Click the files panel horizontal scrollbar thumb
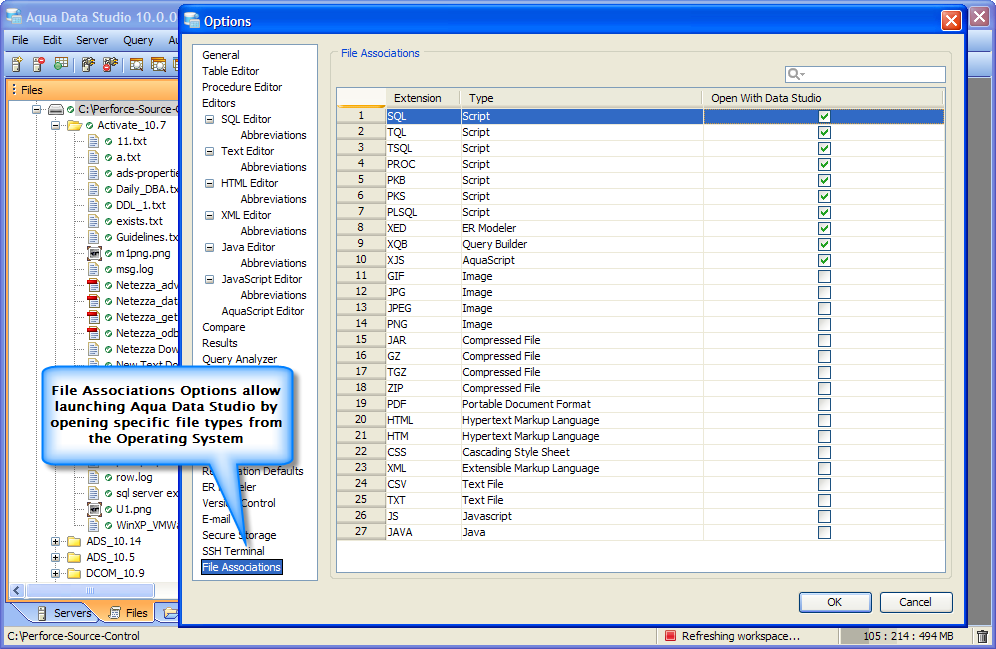The image size is (996, 649). 90,591
